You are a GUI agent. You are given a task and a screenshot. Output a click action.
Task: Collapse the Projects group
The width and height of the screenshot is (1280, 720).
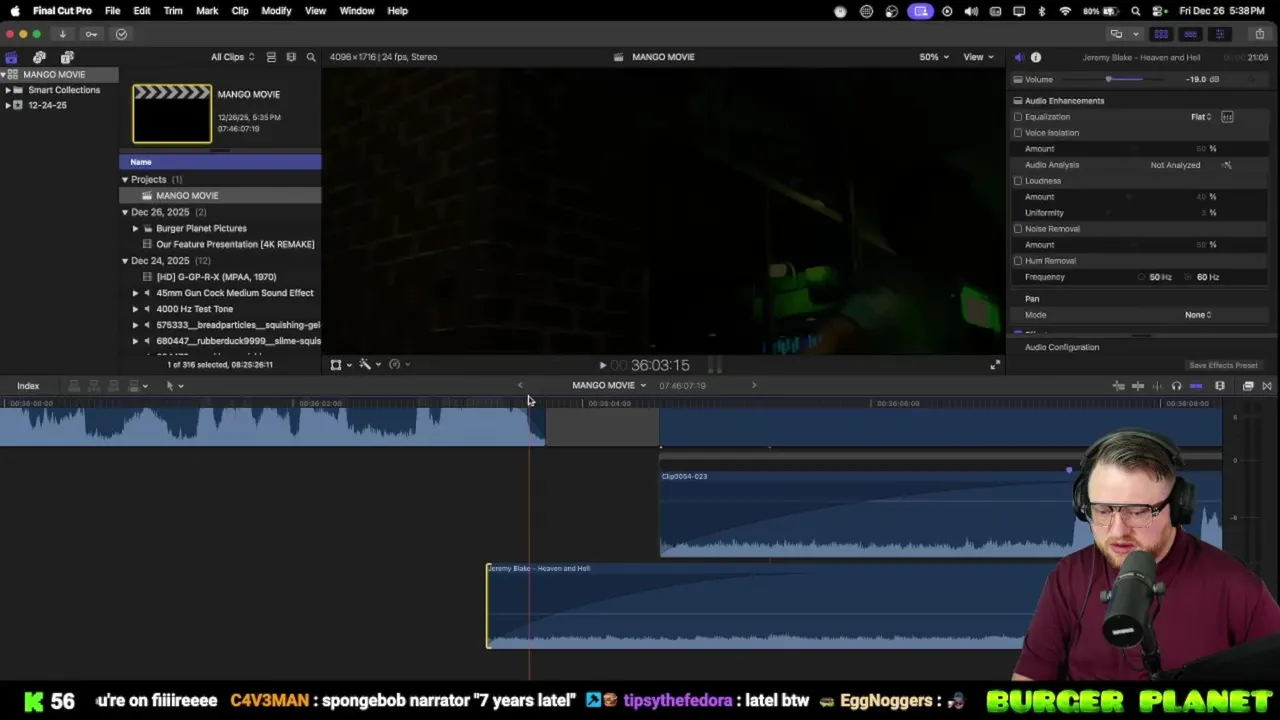click(x=125, y=180)
